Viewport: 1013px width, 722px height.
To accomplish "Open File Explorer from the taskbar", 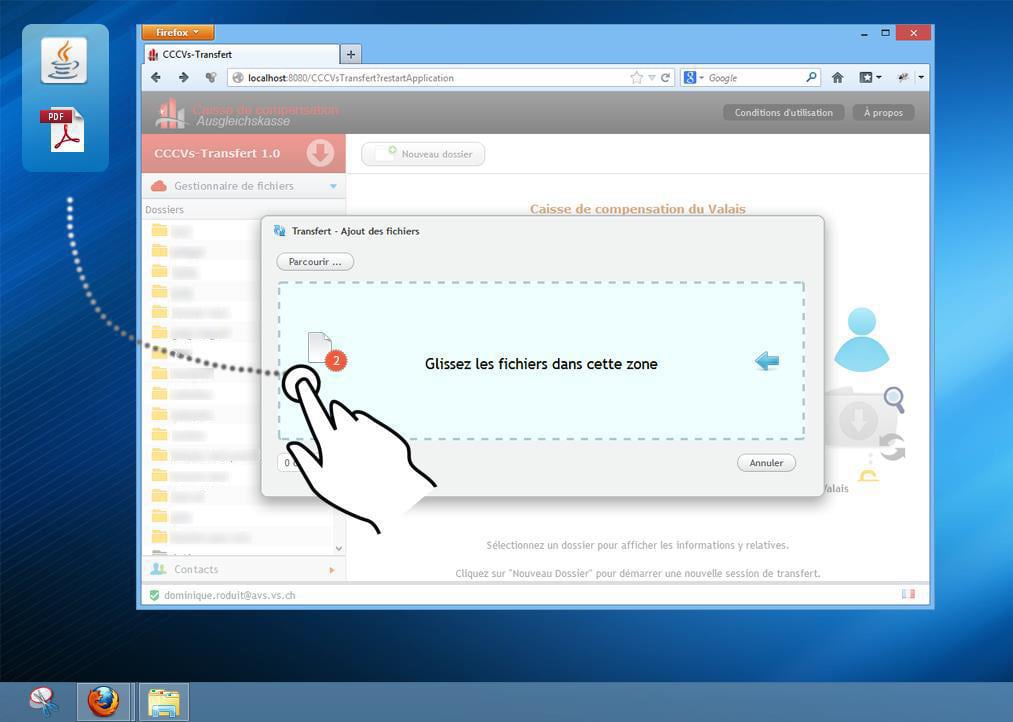I will (x=164, y=701).
